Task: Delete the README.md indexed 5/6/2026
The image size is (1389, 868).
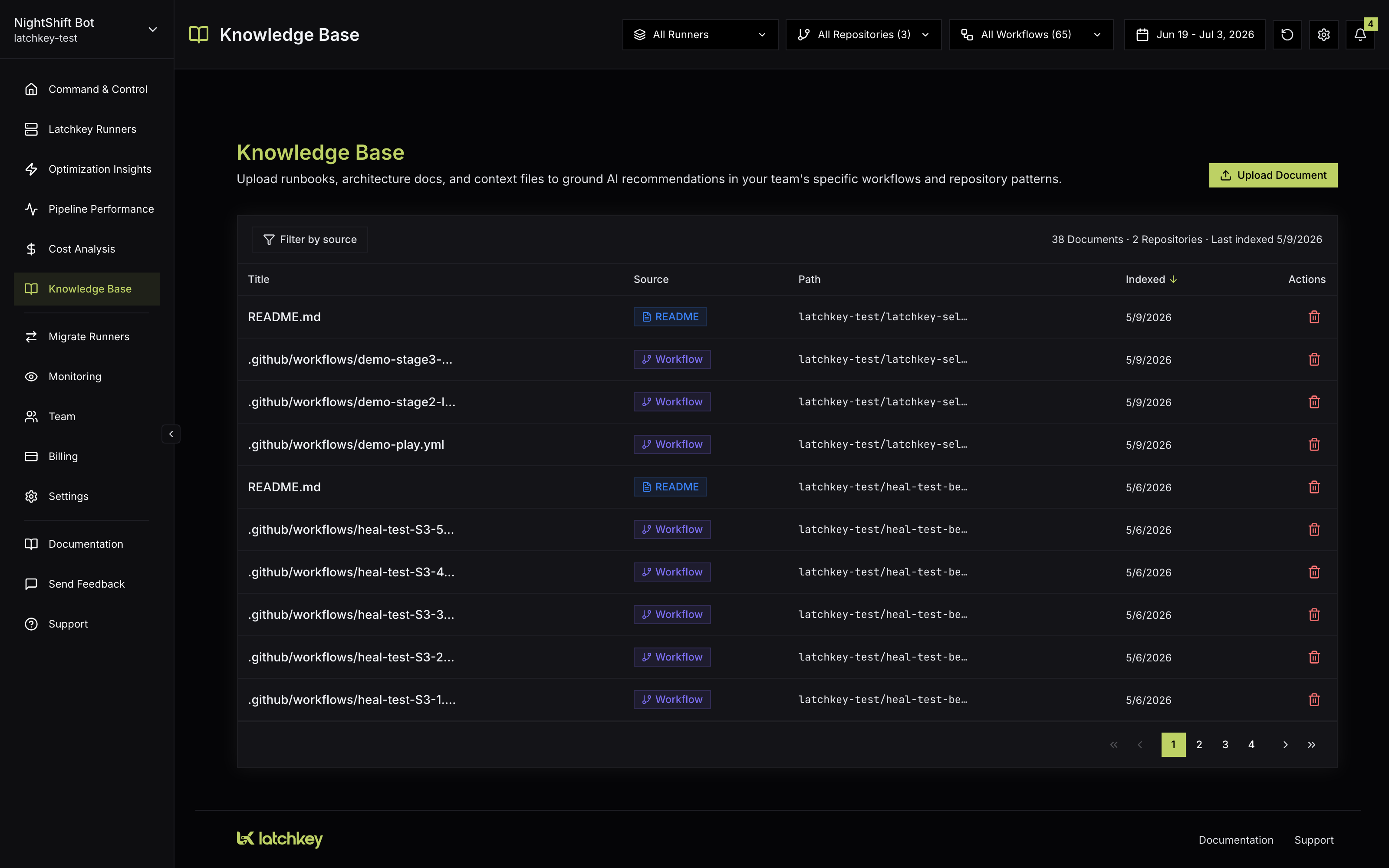Action: click(1314, 487)
